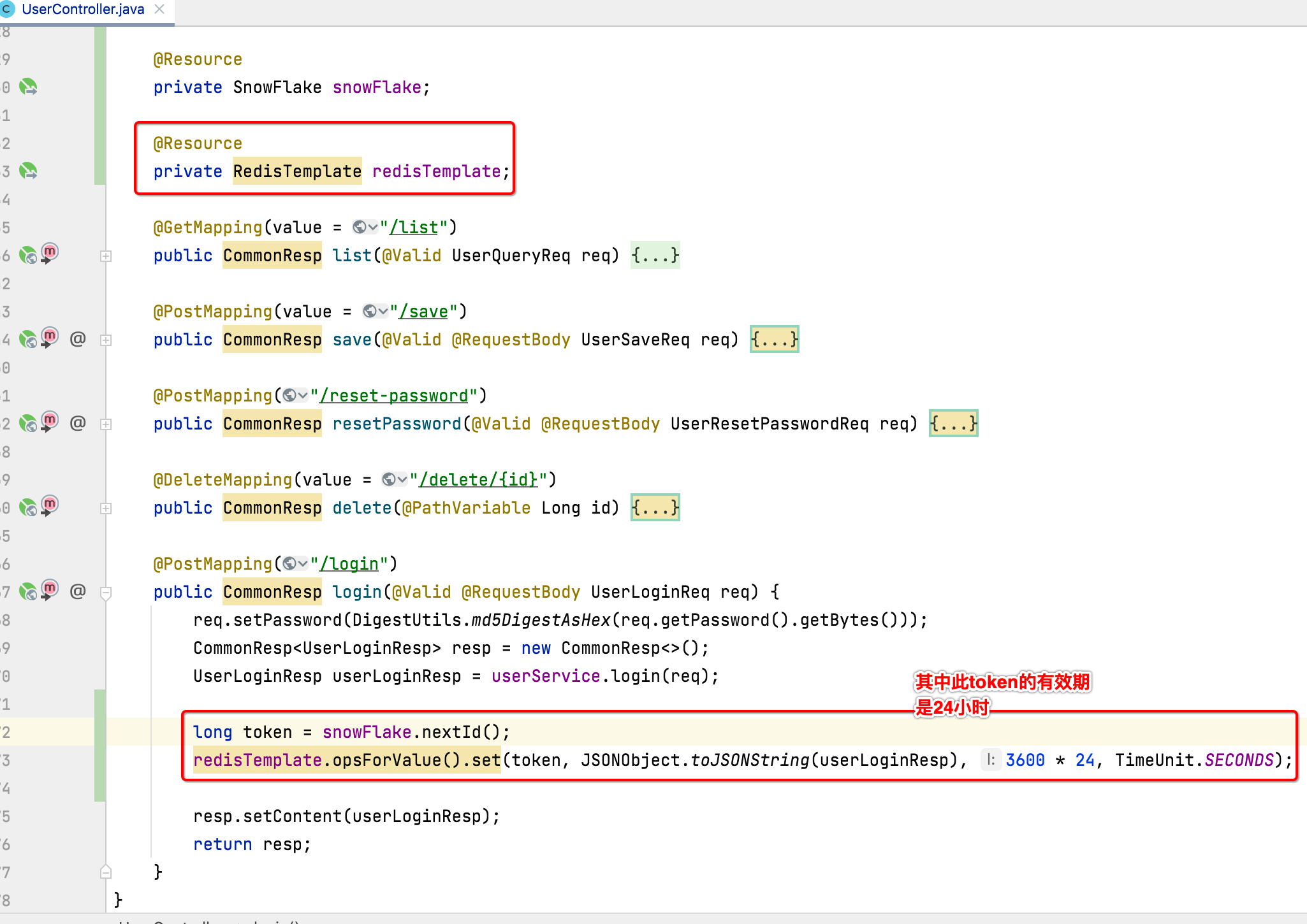Click the request mapping icon on delete method
Screen dimensions: 1307x924
pos(28,508)
